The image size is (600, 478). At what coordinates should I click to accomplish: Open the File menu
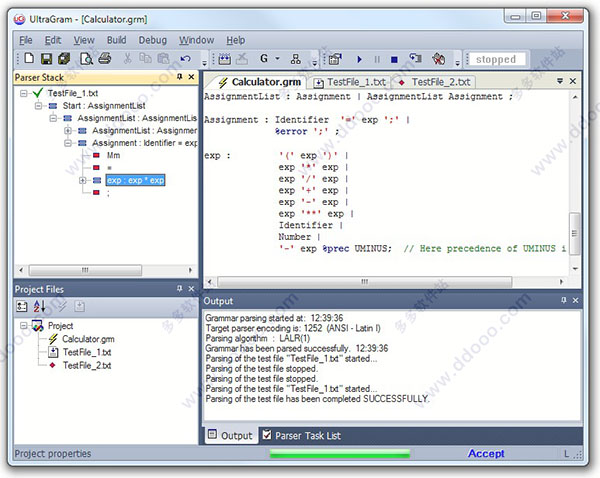(26, 40)
